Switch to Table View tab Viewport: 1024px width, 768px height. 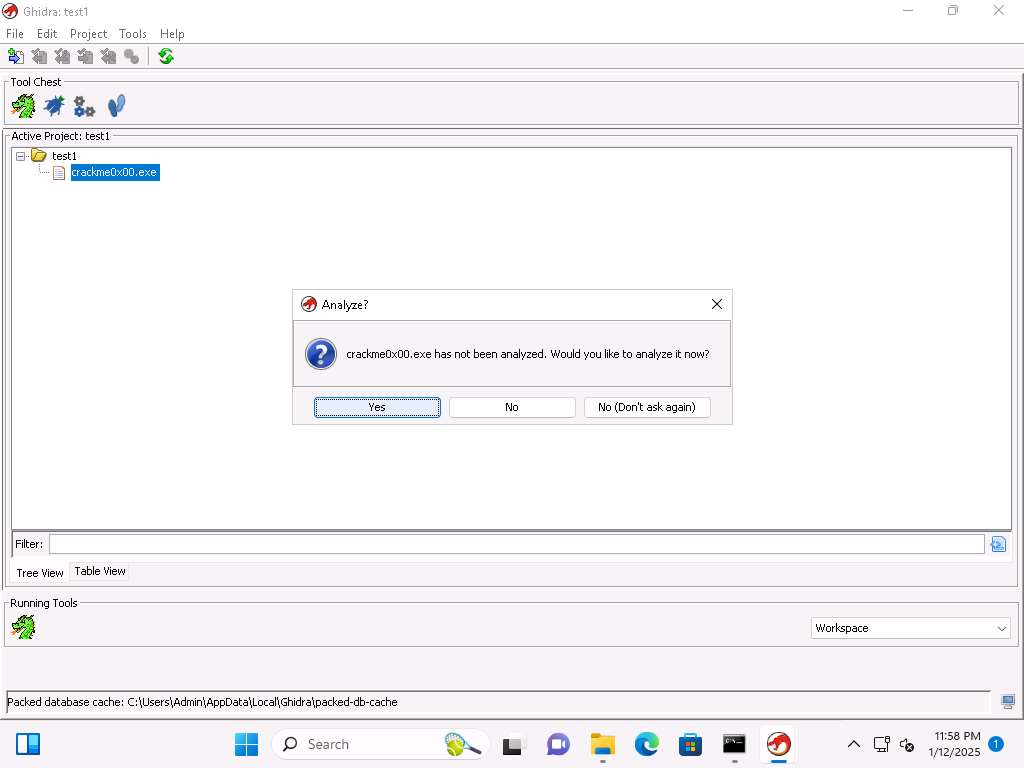pyautogui.click(x=100, y=571)
